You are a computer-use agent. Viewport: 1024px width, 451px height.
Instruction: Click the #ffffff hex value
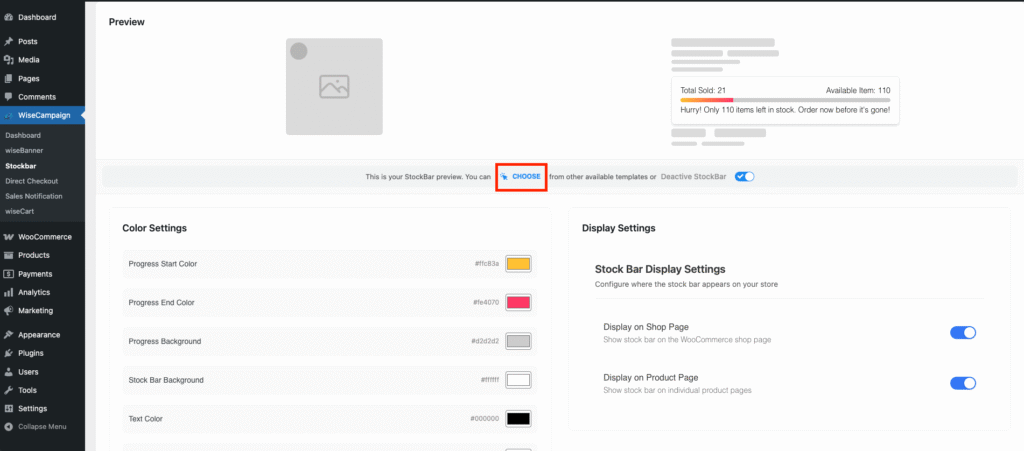click(x=490, y=380)
